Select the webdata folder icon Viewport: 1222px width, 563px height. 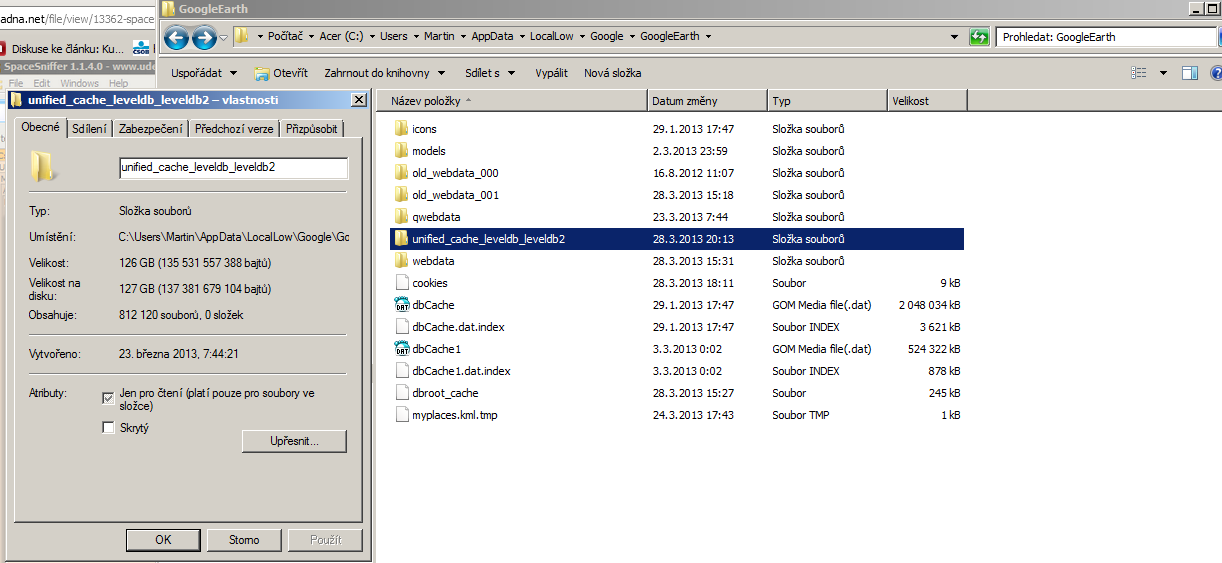pos(402,261)
